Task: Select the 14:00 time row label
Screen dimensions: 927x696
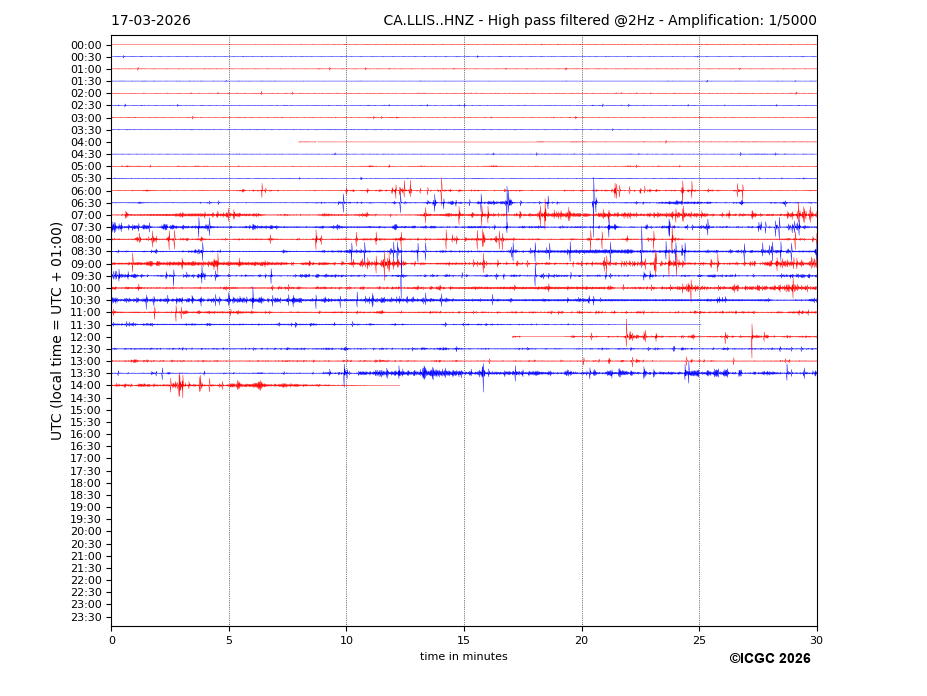Action: [86, 386]
